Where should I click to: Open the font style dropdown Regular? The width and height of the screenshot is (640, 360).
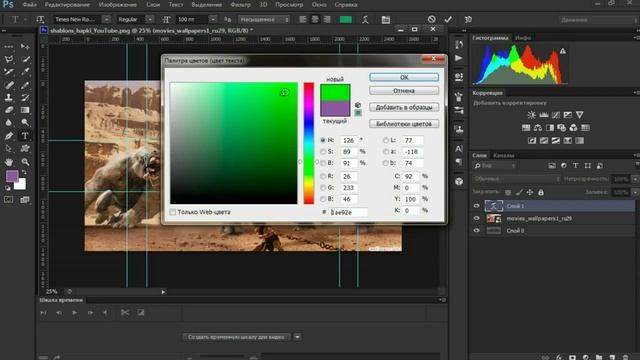point(150,19)
